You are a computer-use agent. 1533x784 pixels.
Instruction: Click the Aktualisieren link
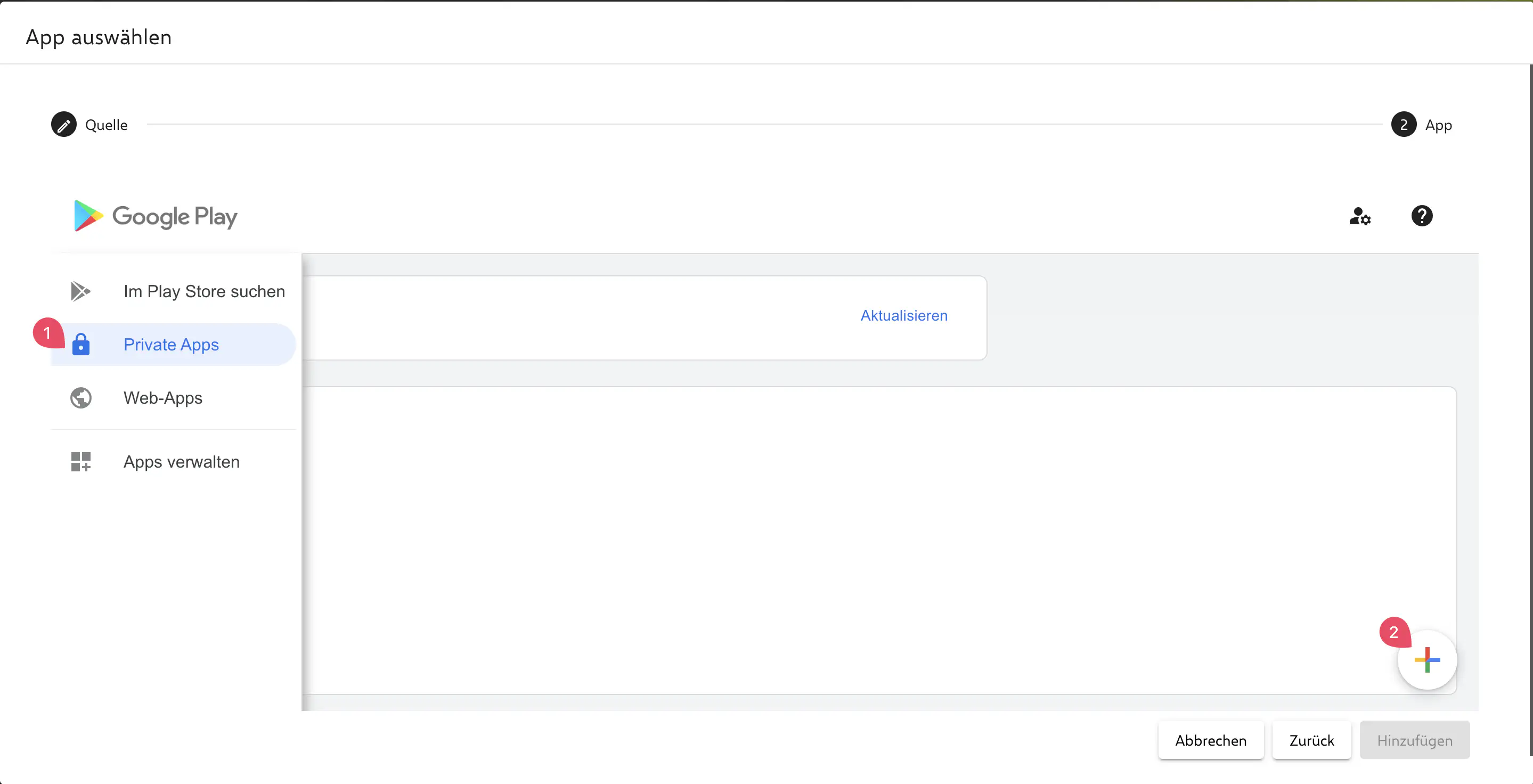pyautogui.click(x=903, y=315)
